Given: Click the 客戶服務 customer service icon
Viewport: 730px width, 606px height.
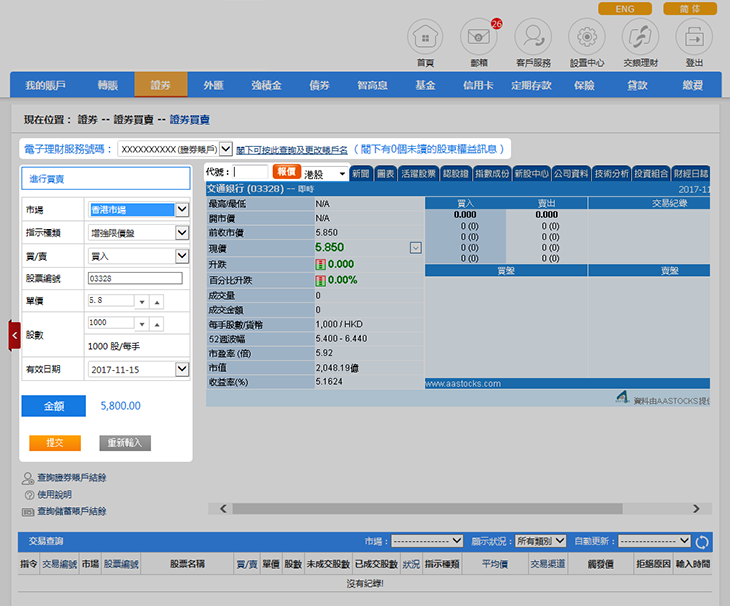Looking at the screenshot, I should pyautogui.click(x=532, y=38).
